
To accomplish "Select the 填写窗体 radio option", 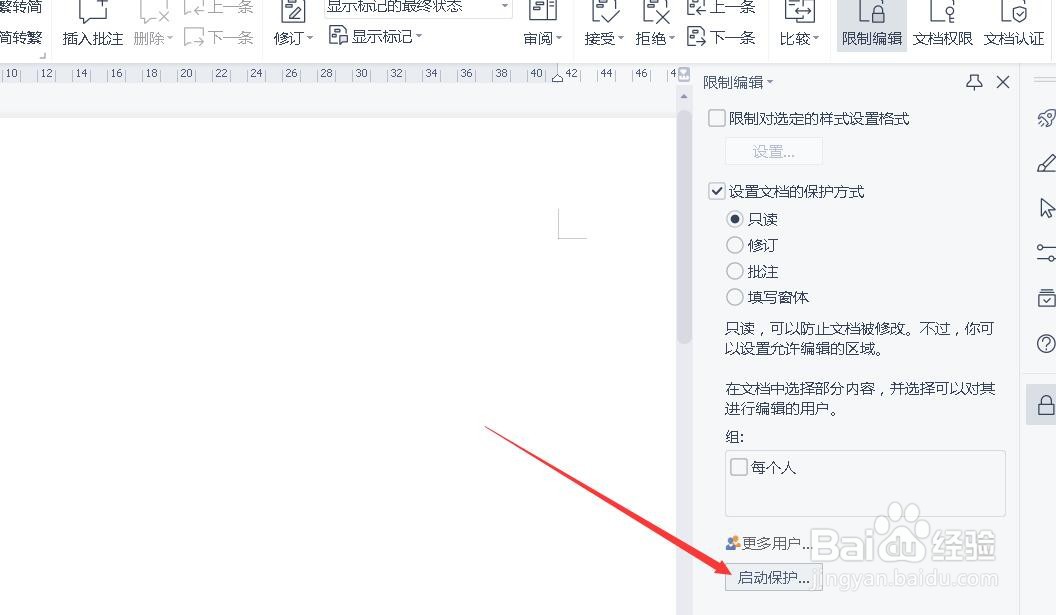I will (x=735, y=297).
